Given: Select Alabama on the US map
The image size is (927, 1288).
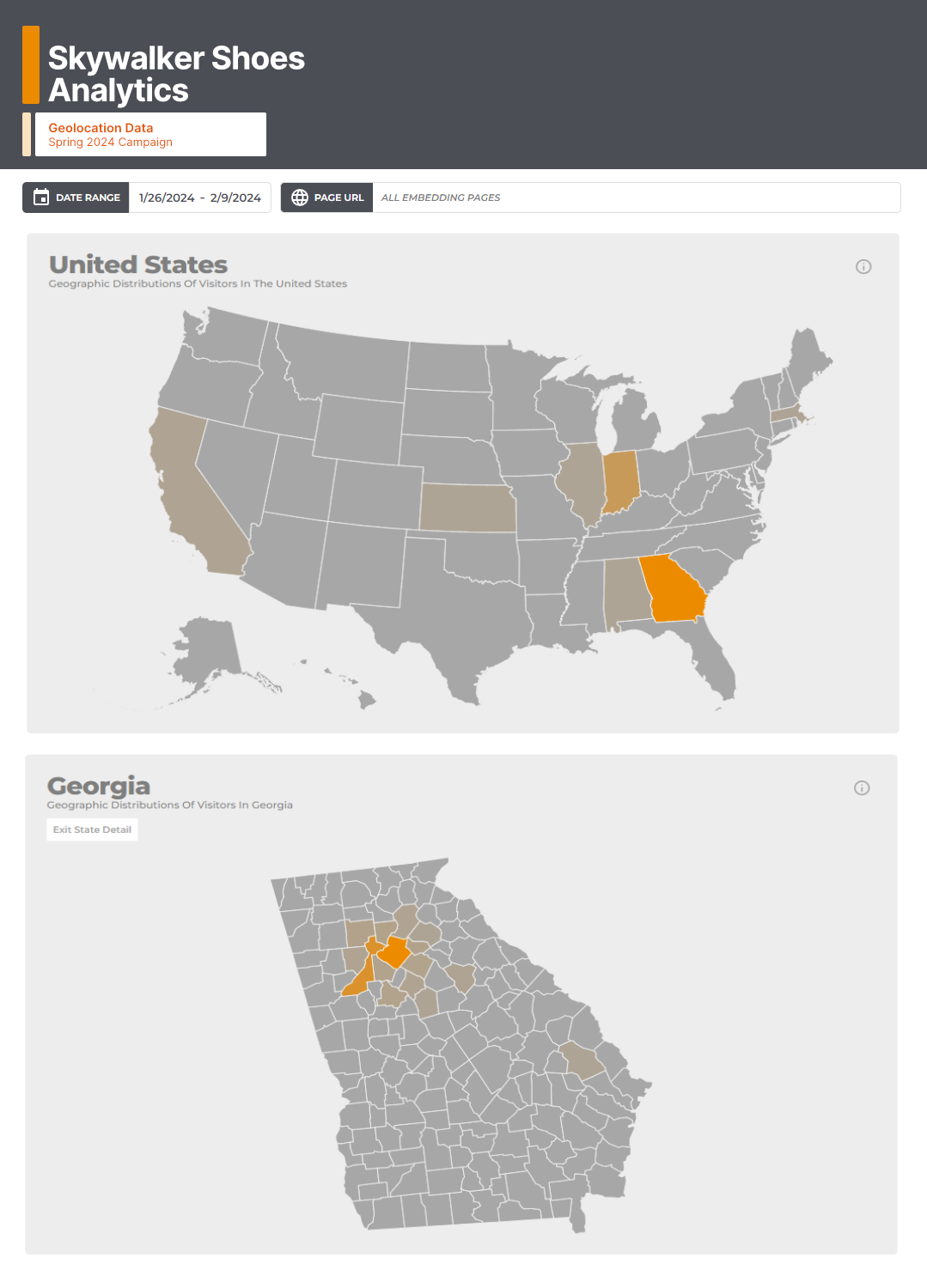Looking at the screenshot, I should [x=625, y=592].
